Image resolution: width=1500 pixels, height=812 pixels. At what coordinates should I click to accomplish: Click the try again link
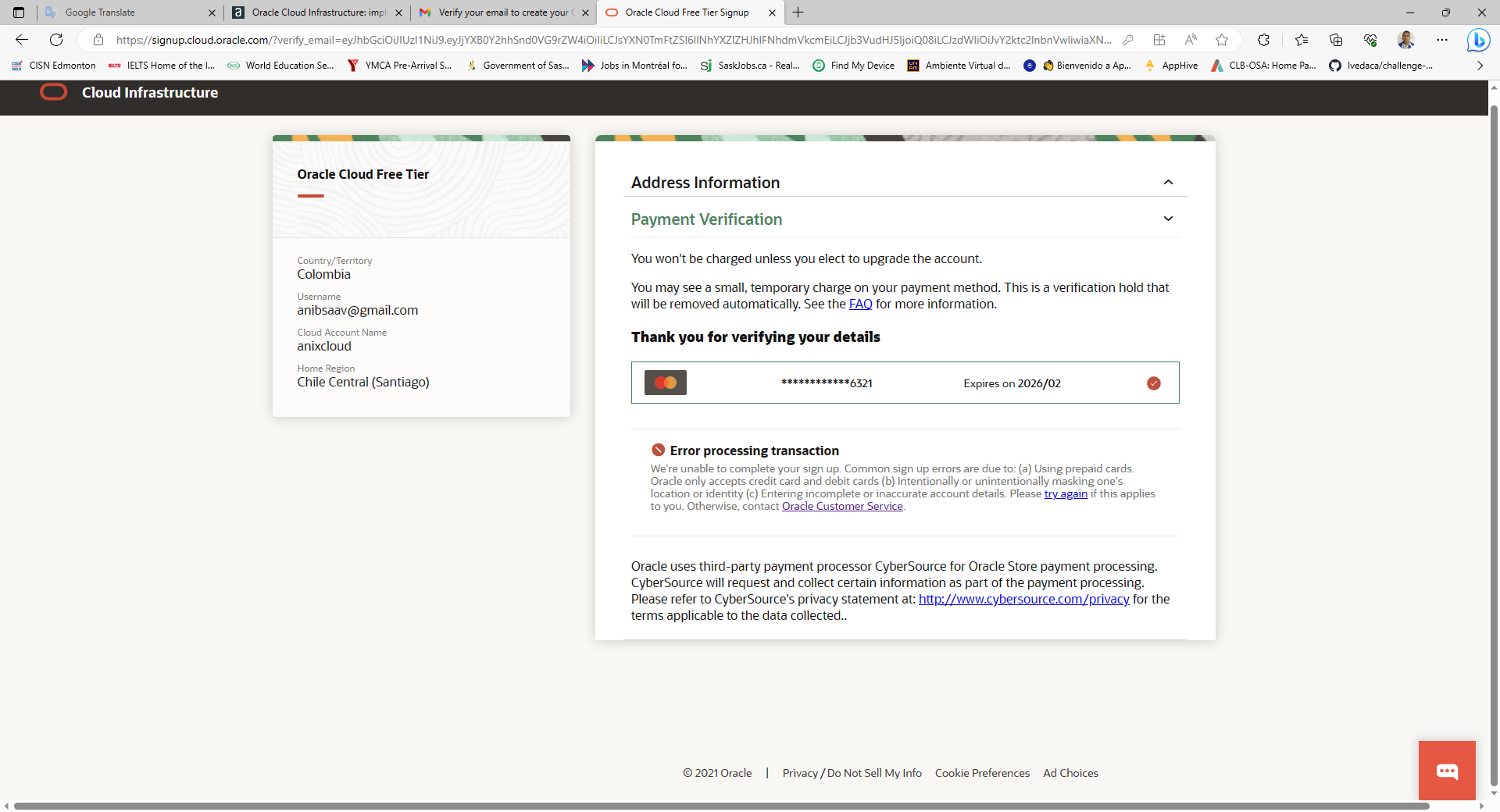click(1066, 493)
